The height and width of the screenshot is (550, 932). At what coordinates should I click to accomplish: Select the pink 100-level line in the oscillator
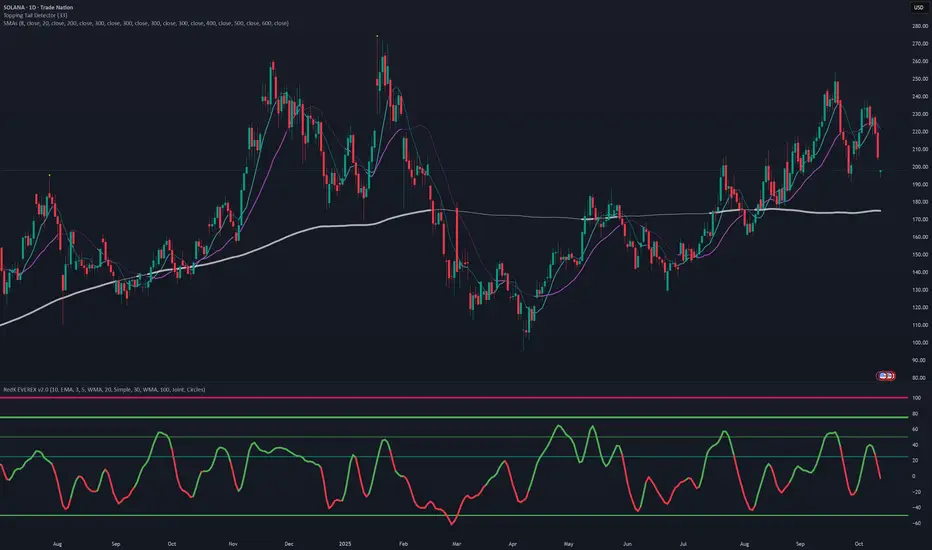point(450,398)
